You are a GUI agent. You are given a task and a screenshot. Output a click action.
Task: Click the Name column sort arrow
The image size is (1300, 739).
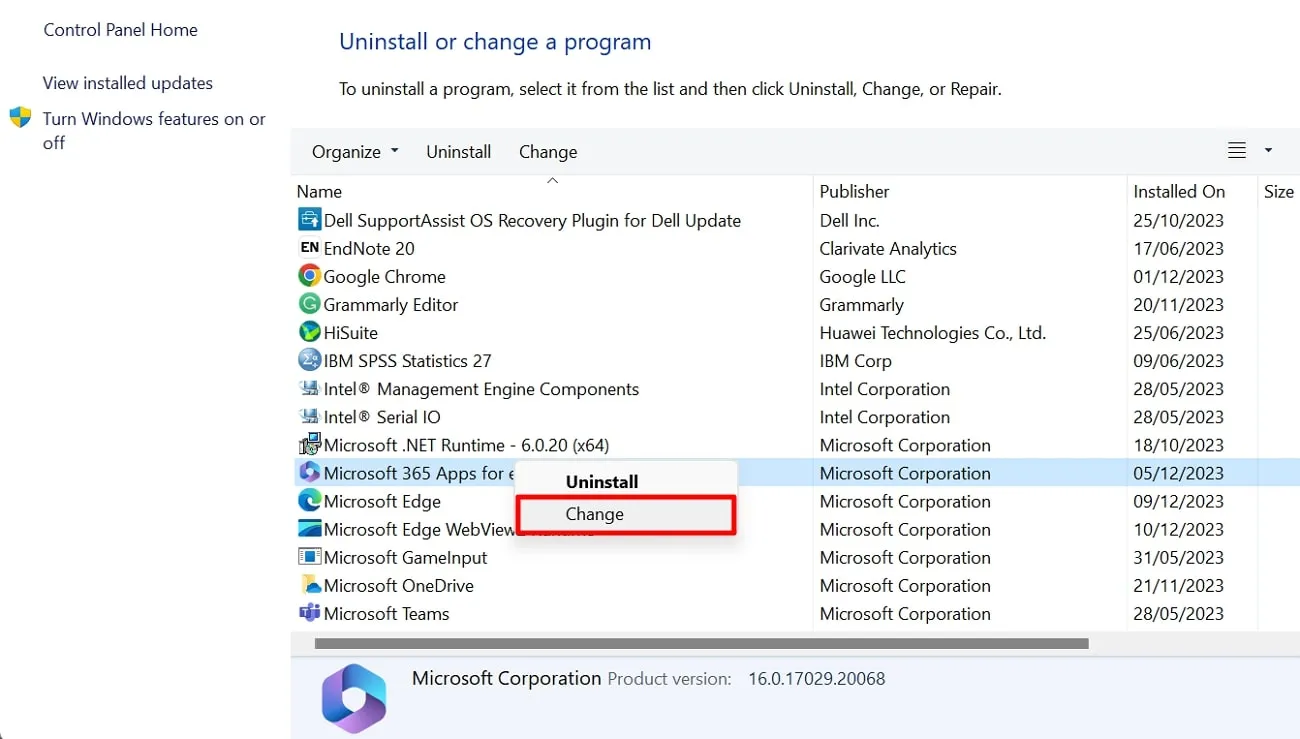(552, 181)
